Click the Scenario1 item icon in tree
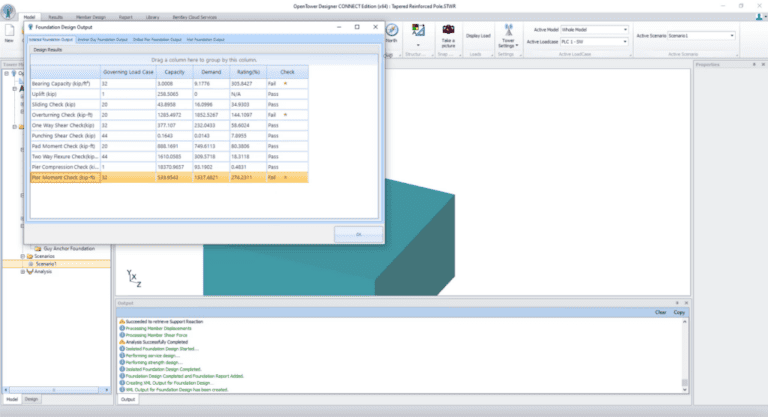 (x=31, y=264)
